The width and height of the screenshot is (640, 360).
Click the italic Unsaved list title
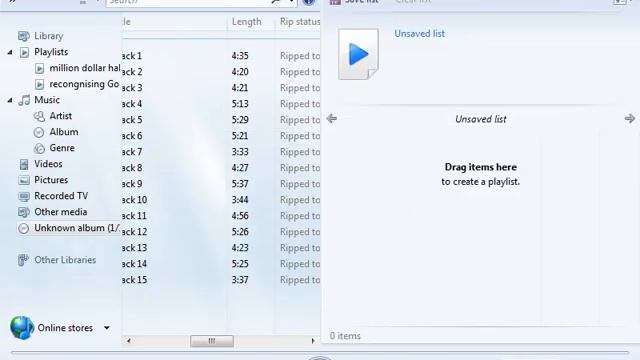point(480,119)
